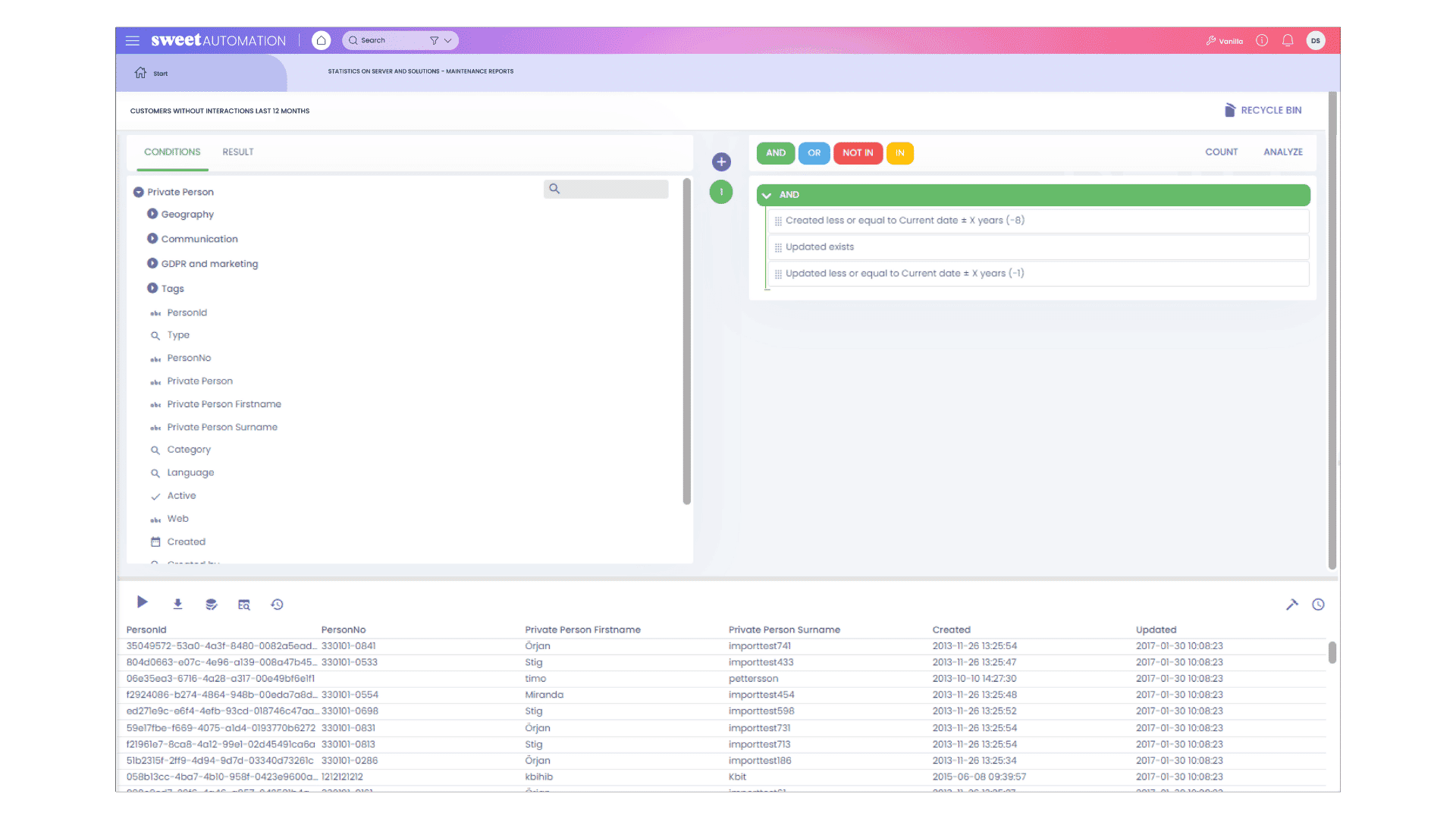
Task: Expand the Tags node
Action: pos(152,289)
